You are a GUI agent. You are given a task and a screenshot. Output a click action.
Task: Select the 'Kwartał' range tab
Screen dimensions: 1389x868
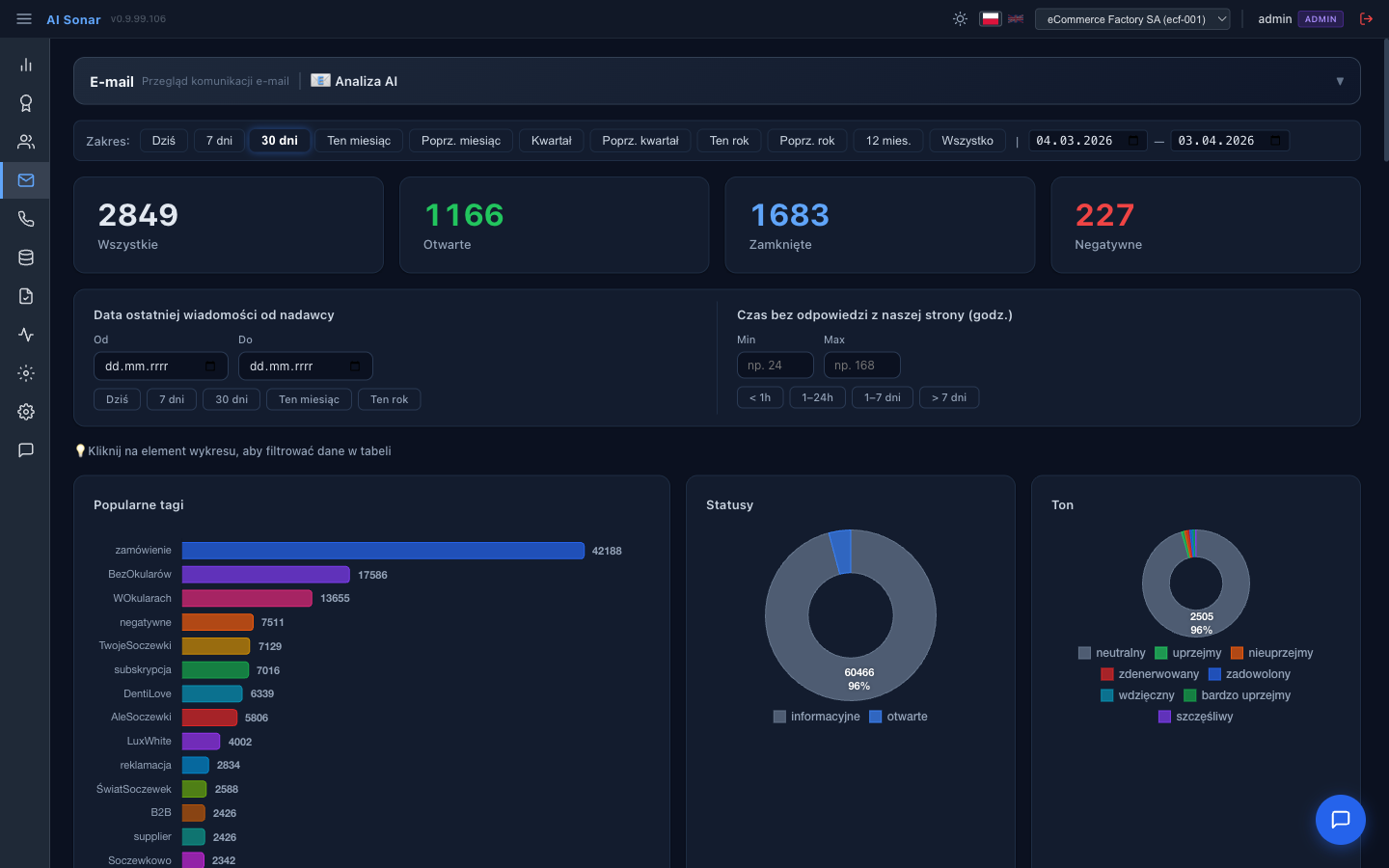tap(551, 141)
